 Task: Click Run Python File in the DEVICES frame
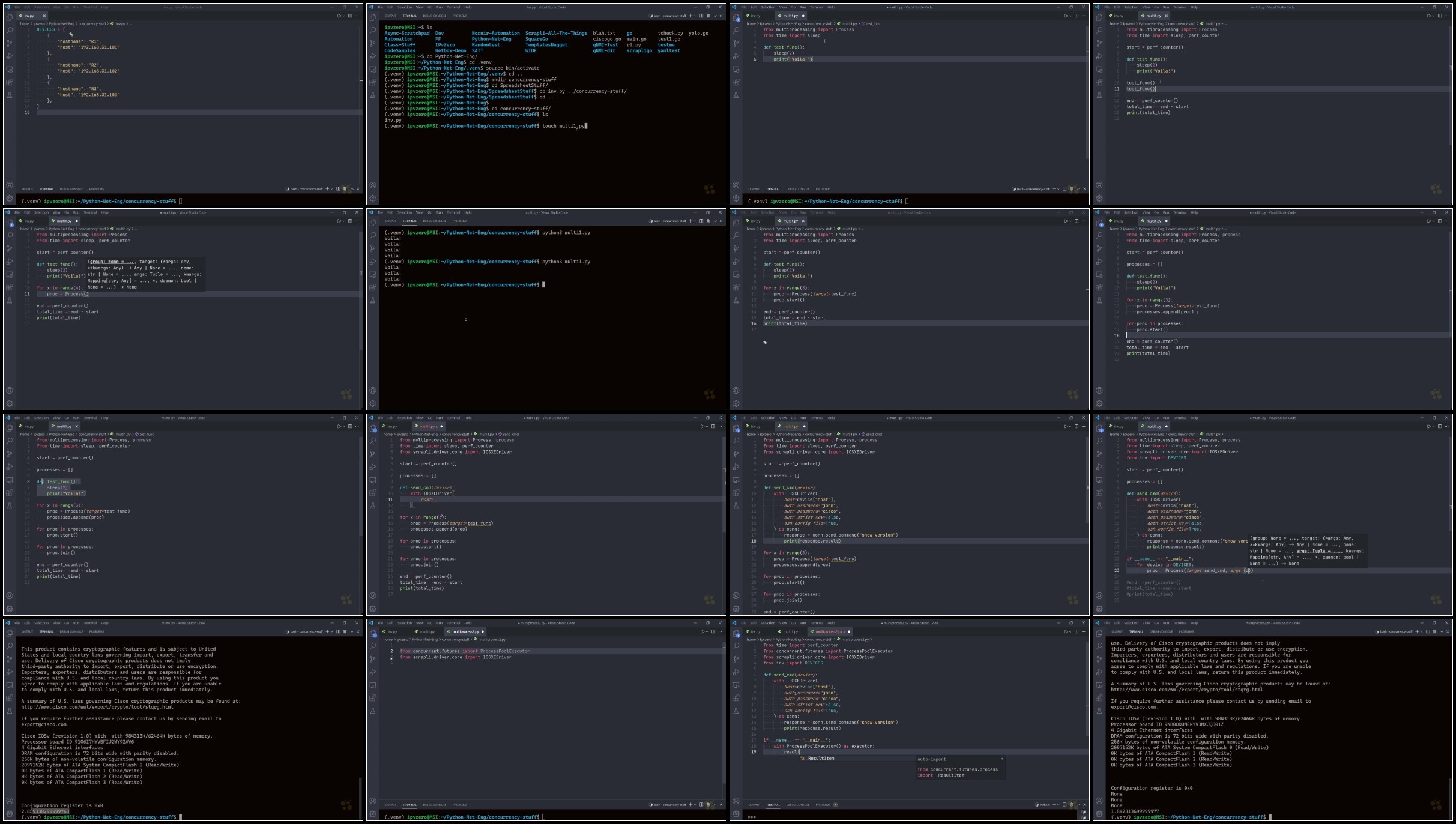(339, 16)
